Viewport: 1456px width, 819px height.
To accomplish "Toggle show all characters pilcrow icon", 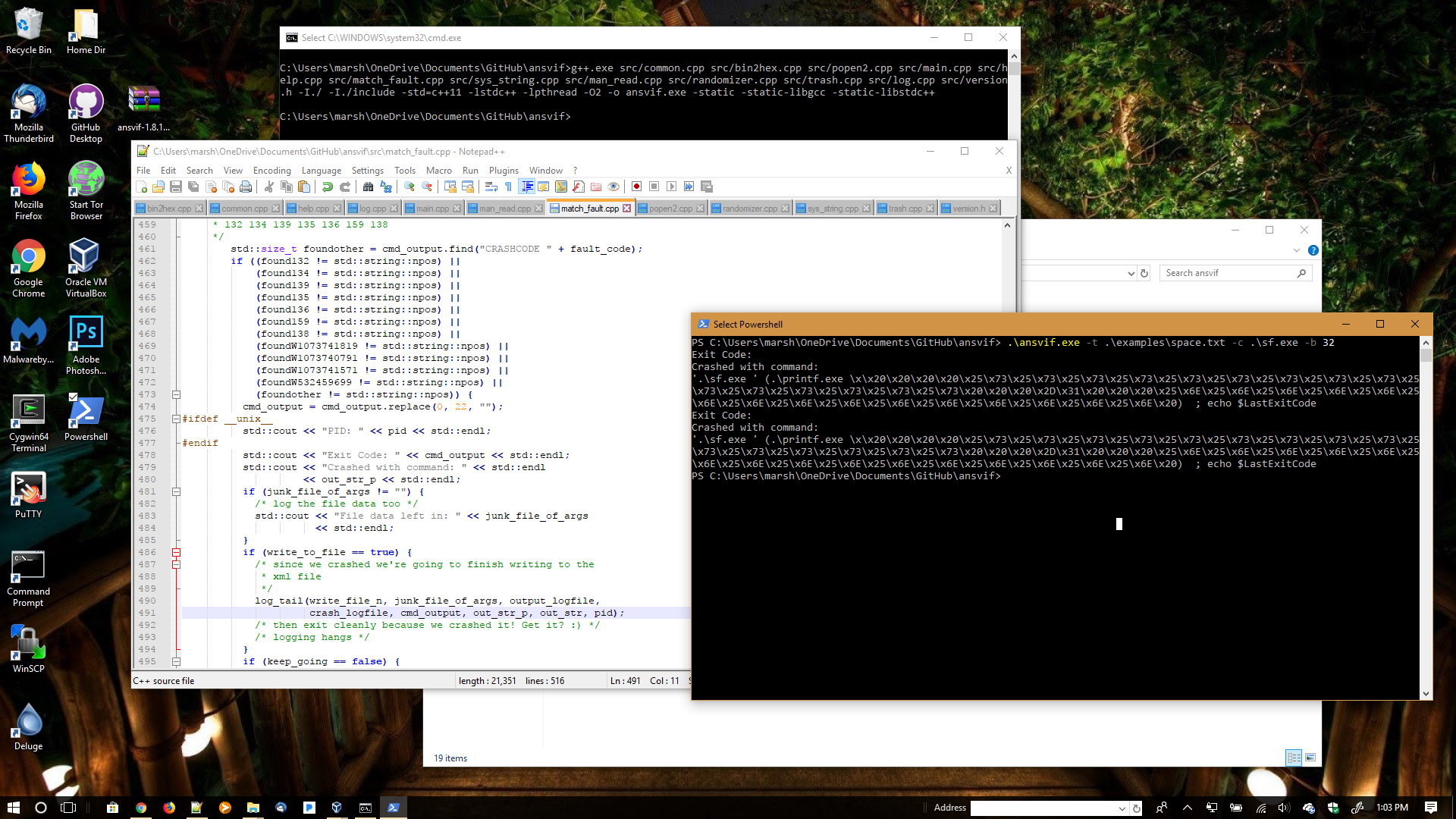I will [x=509, y=187].
